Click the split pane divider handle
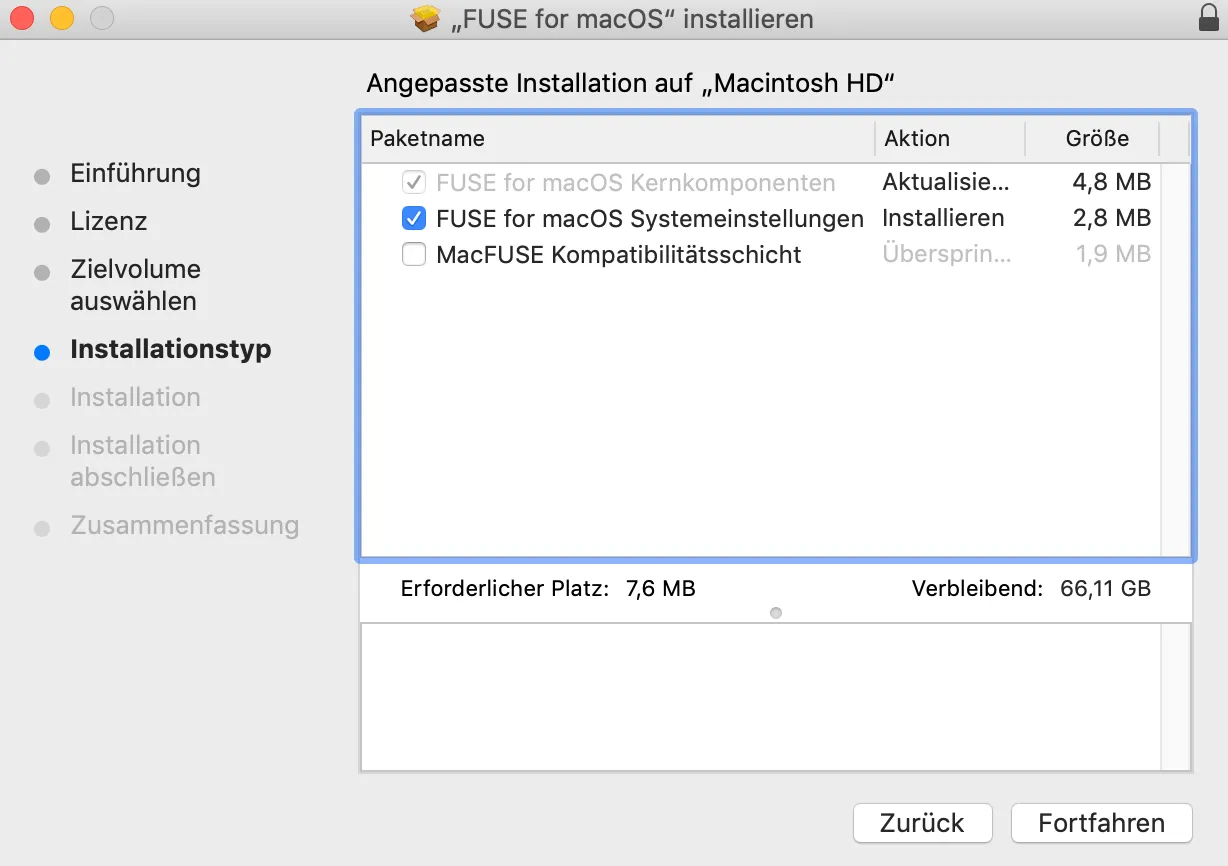Viewport: 1228px width, 866px height. (x=776, y=612)
